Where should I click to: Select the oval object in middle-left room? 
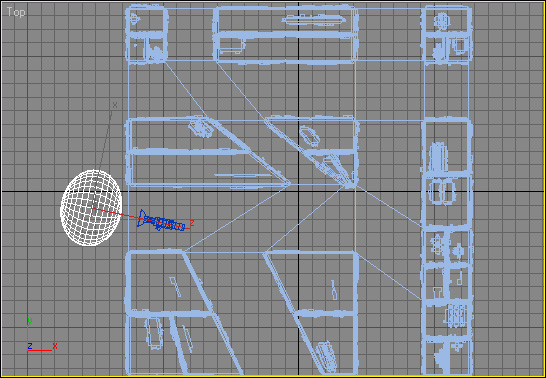coord(201,128)
